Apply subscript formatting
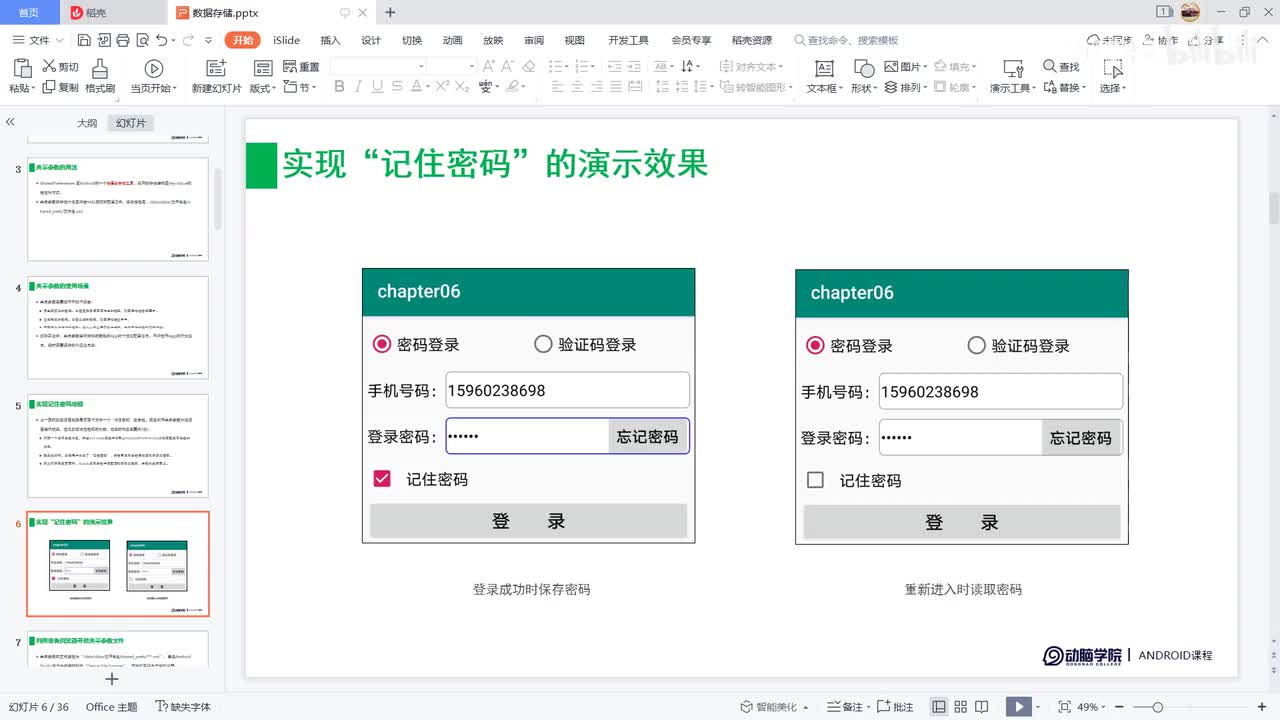 [462, 87]
